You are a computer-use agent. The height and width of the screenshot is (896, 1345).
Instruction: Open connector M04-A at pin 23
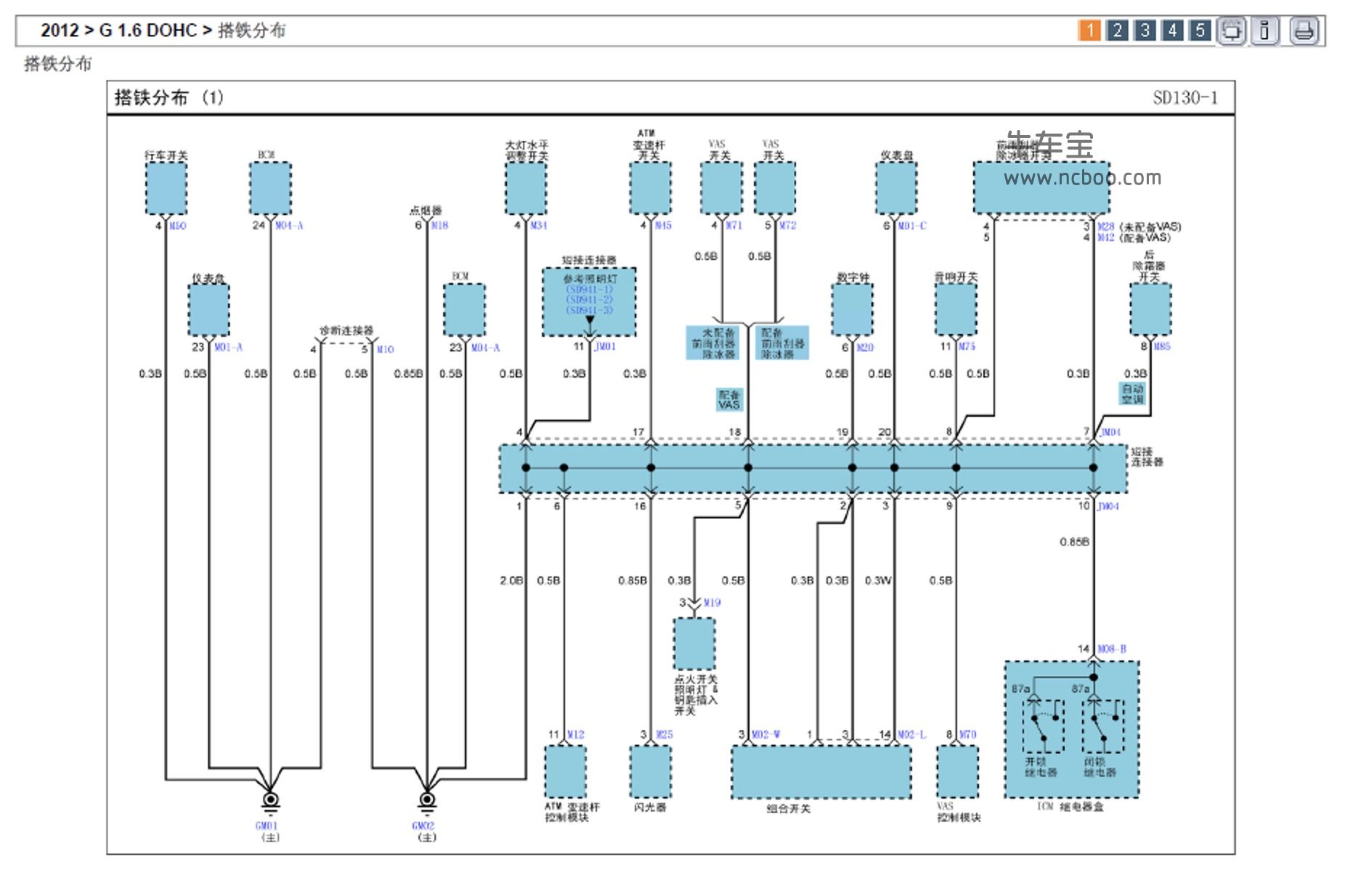pos(485,348)
